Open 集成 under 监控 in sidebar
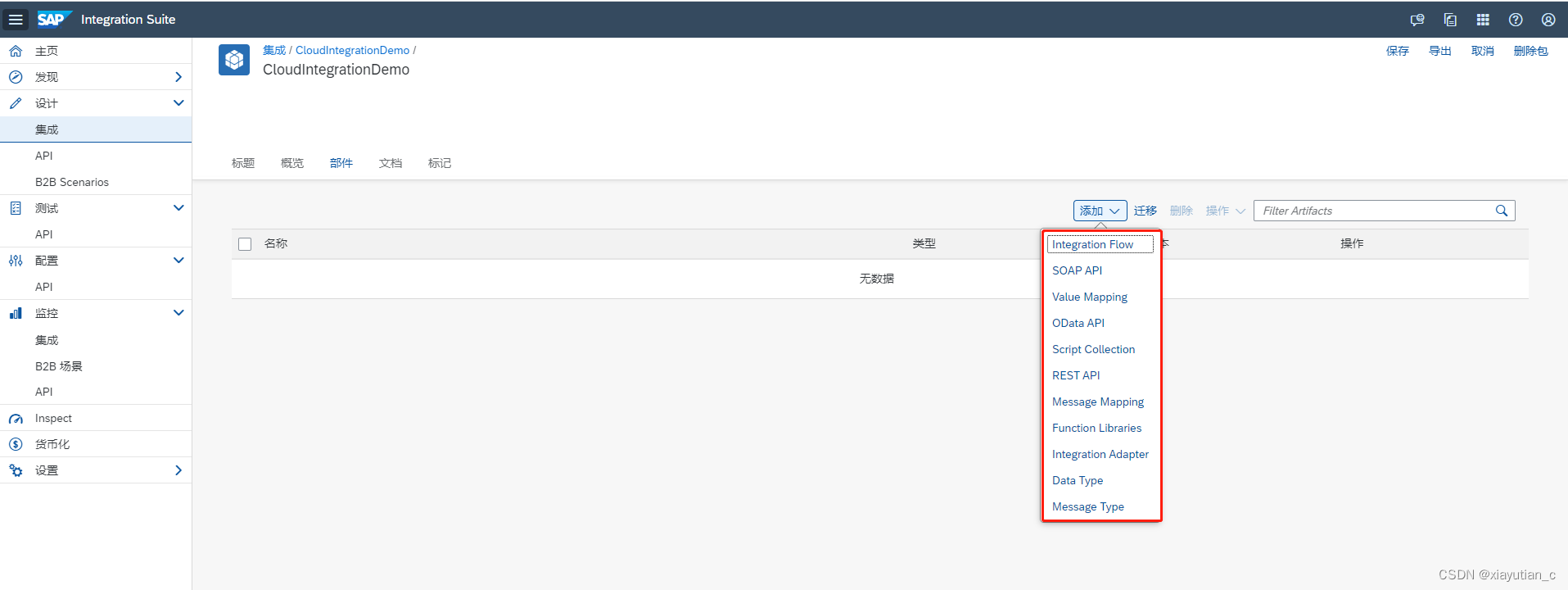Image resolution: width=1568 pixels, height=590 pixels. pos(96,340)
